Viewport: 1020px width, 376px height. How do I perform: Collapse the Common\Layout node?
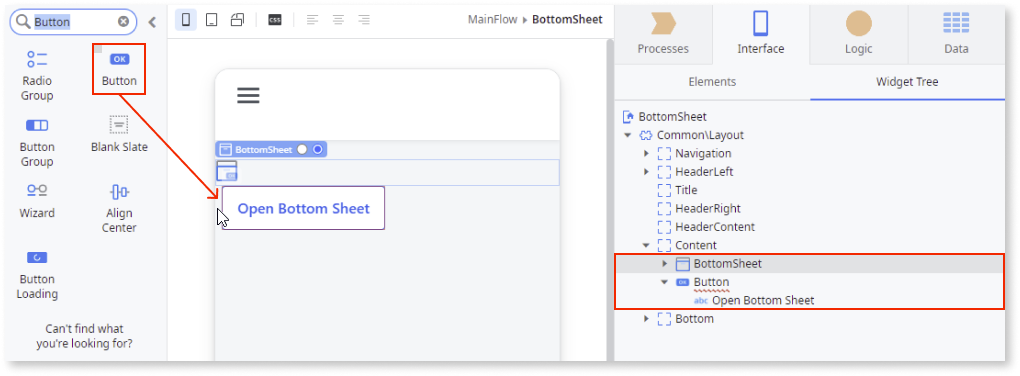tap(628, 135)
